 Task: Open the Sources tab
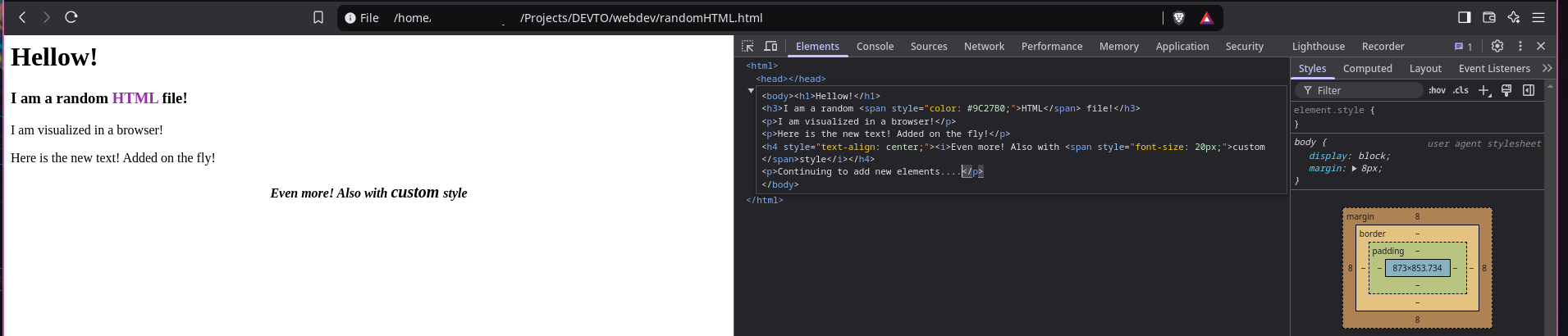tap(929, 47)
